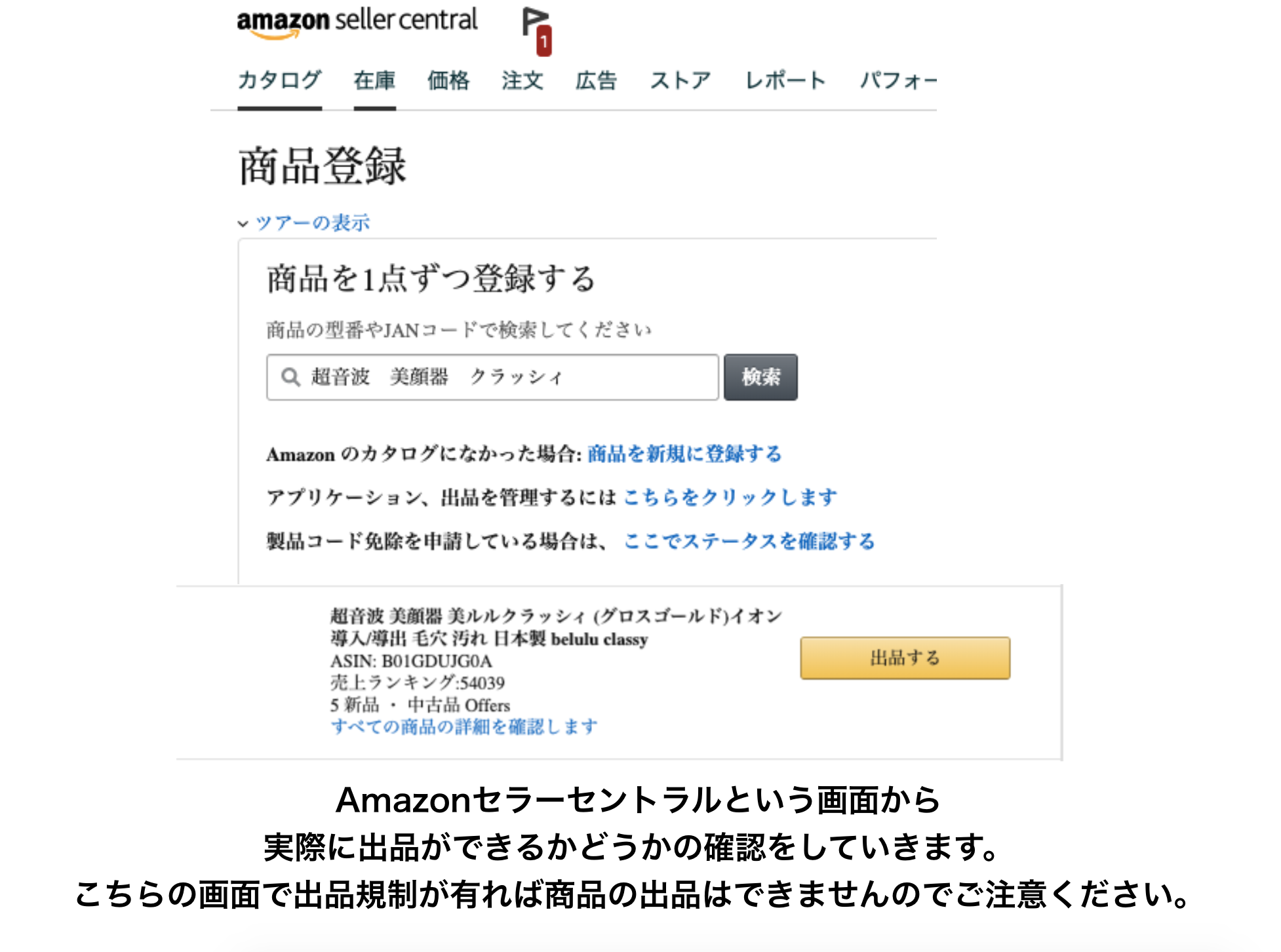Click the magnifier icon in search box

(x=290, y=377)
